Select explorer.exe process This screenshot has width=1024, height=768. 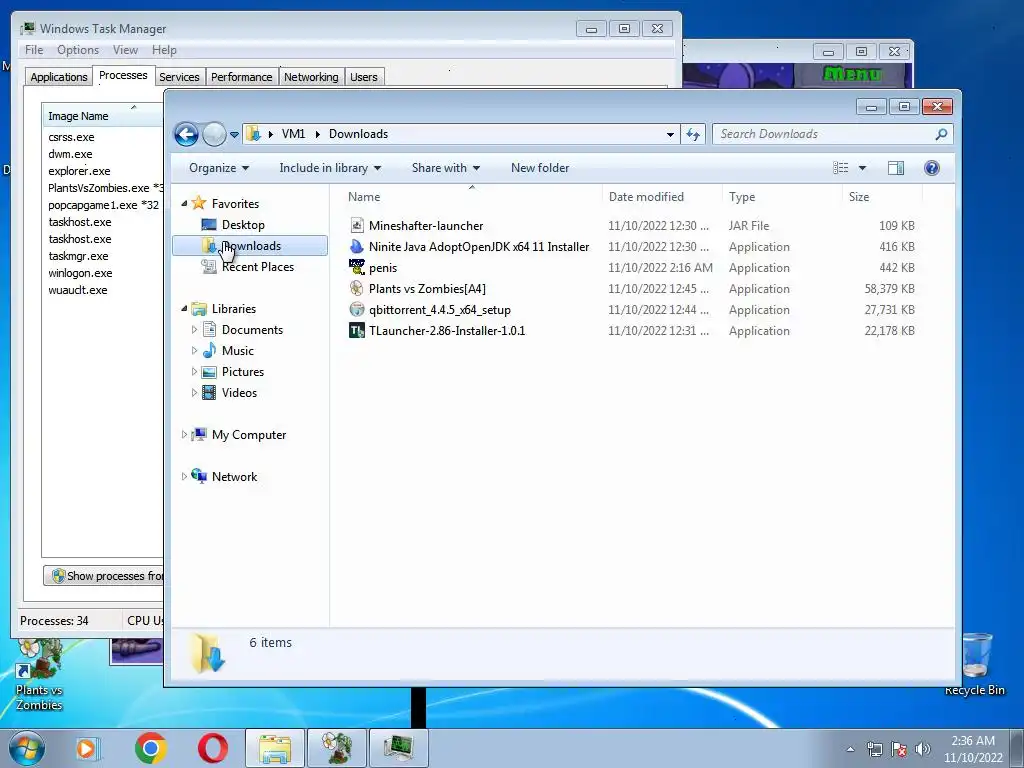point(79,171)
